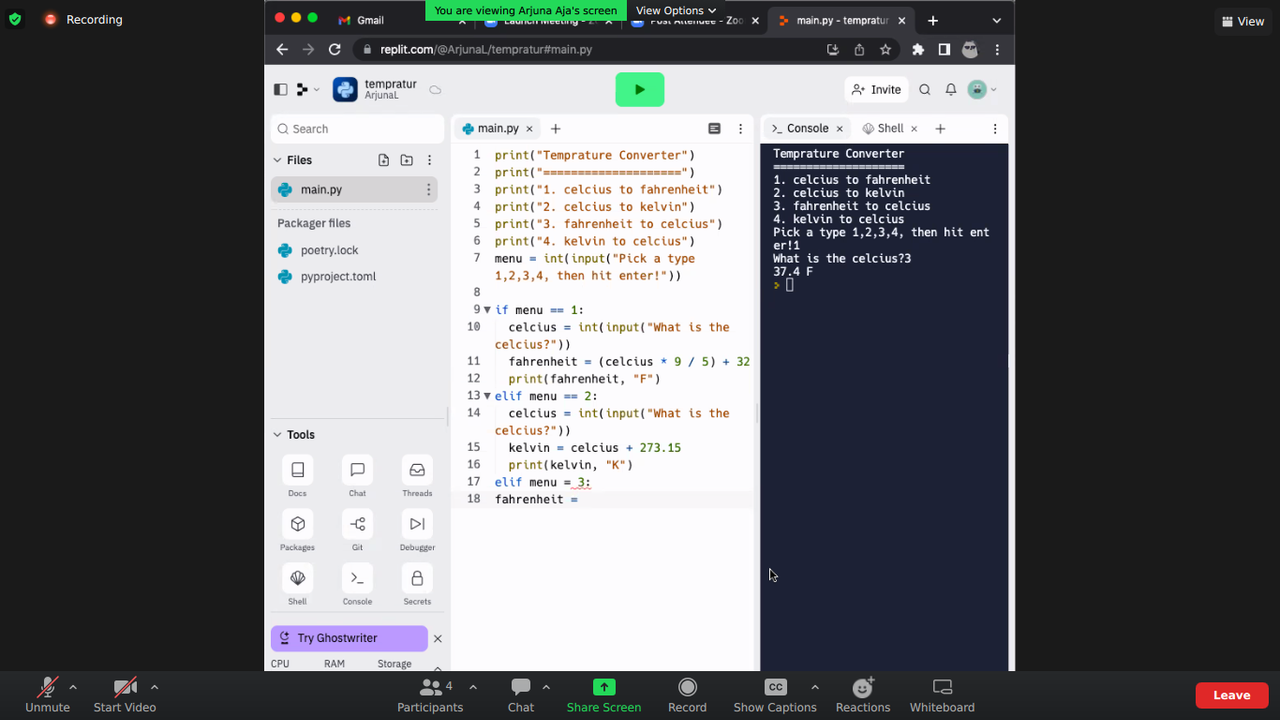Open editor markdown/layout icon
This screenshot has width=1280, height=720.
coord(714,129)
